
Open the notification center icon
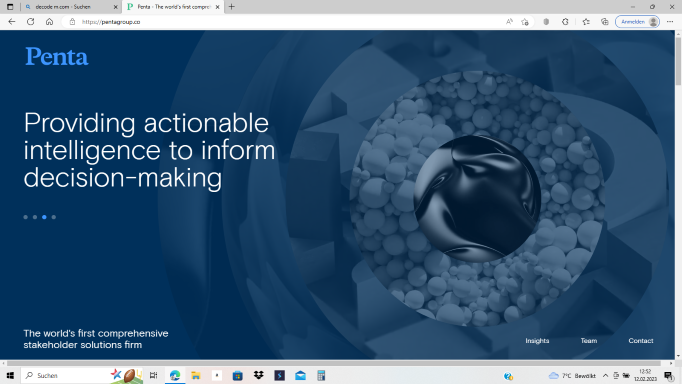pyautogui.click(x=669, y=375)
